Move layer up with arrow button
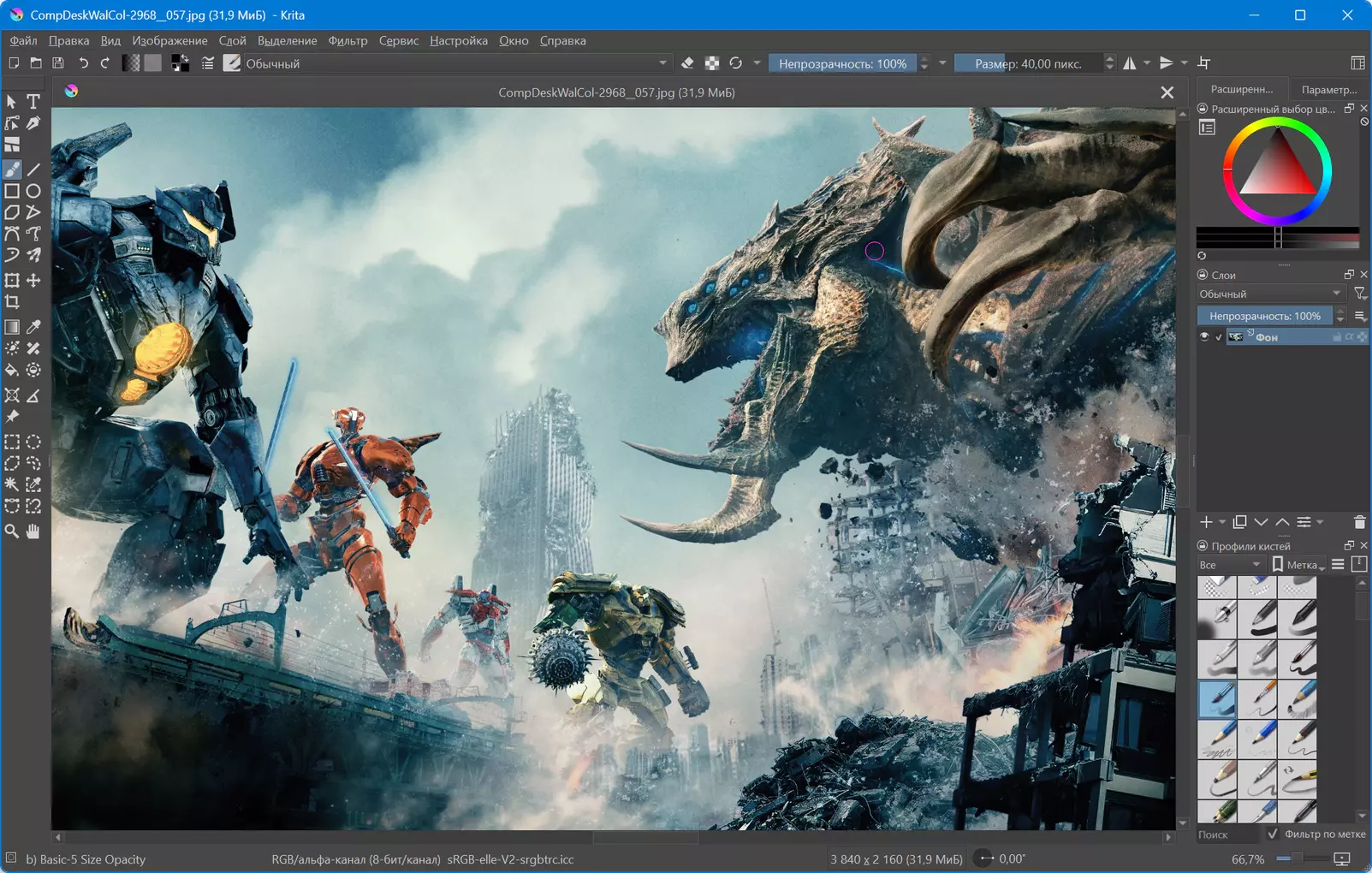The image size is (1372, 873). coord(1282,522)
